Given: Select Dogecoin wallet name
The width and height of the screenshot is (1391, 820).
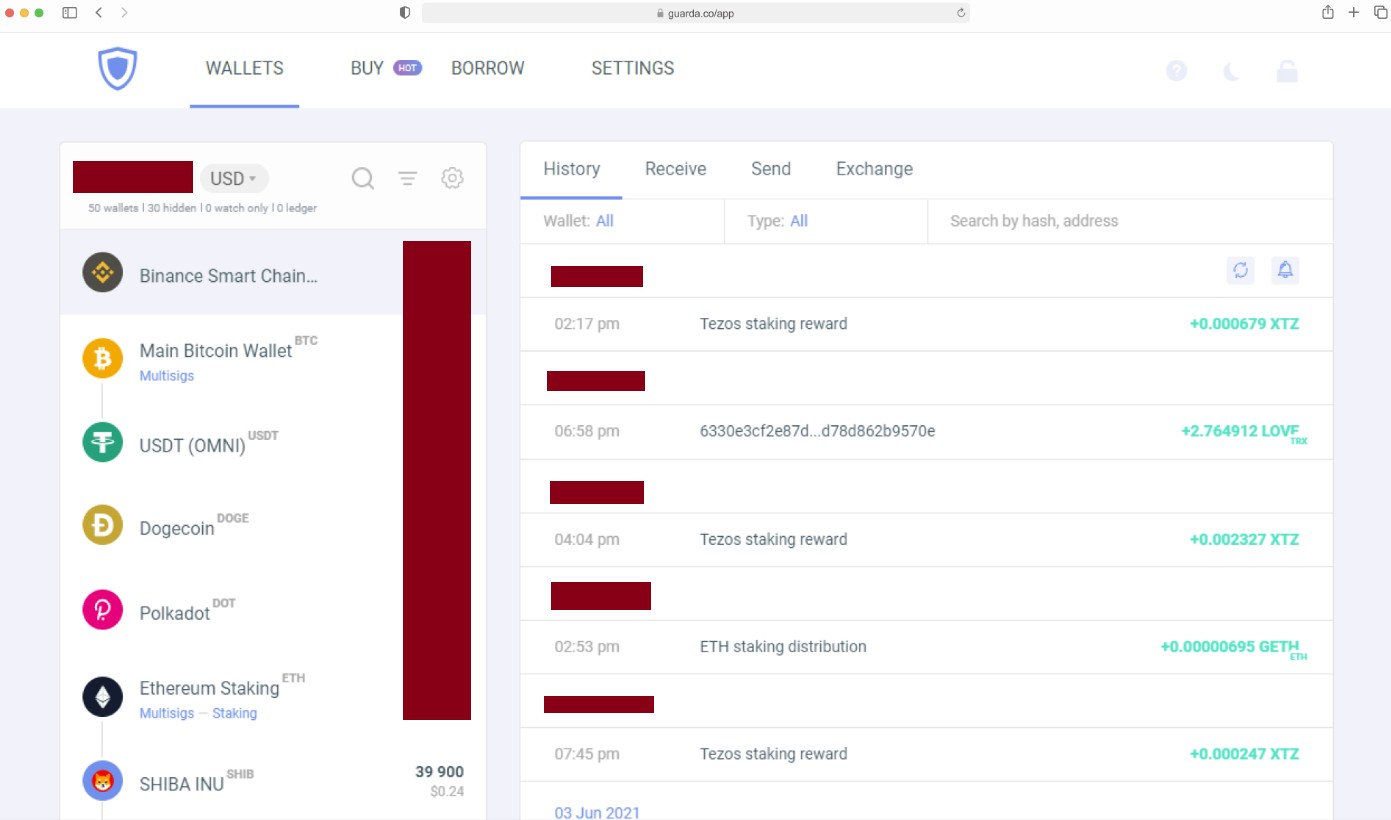Looking at the screenshot, I should pyautogui.click(x=177, y=529).
